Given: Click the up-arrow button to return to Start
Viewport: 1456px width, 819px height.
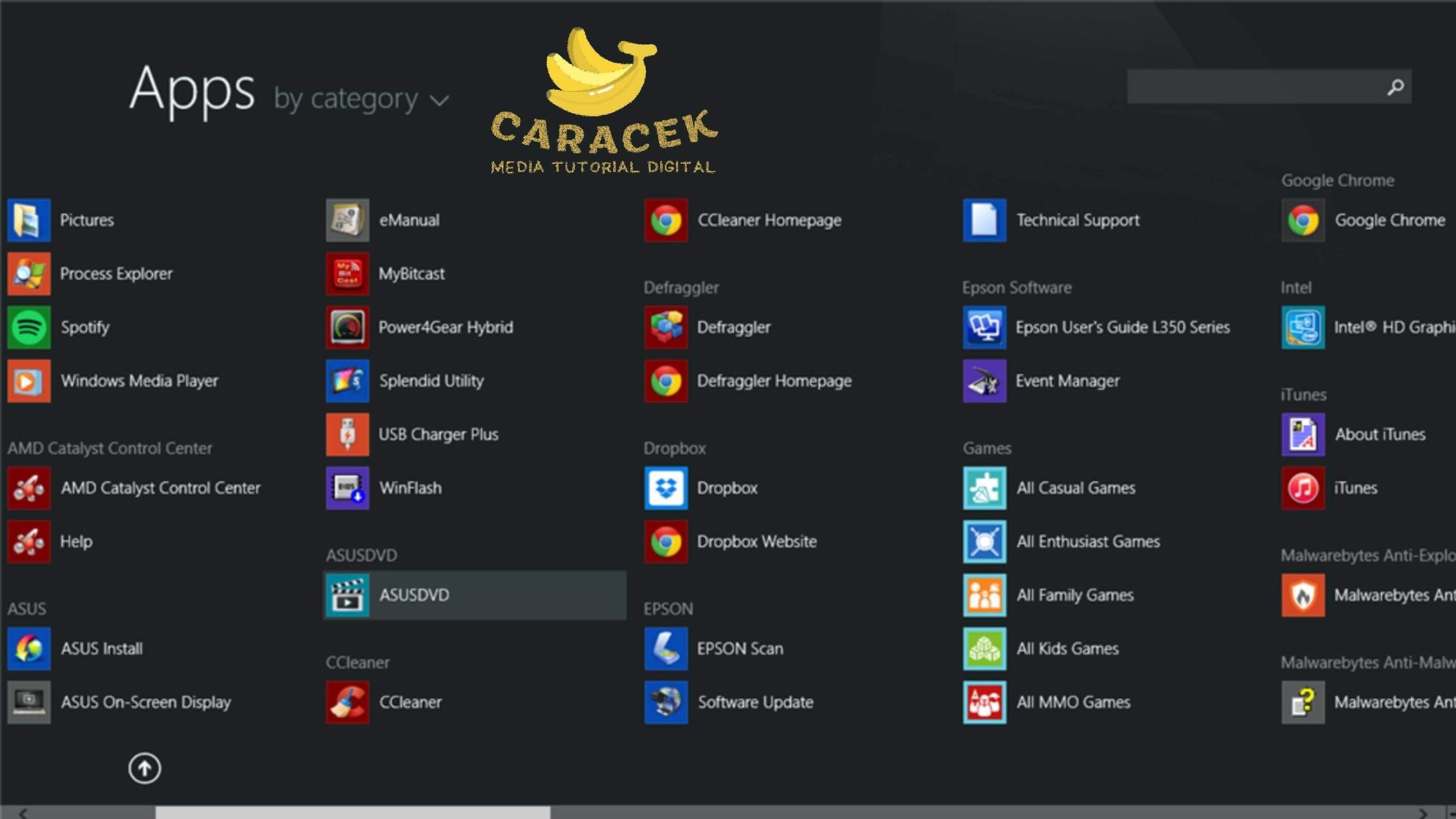Looking at the screenshot, I should tap(144, 768).
